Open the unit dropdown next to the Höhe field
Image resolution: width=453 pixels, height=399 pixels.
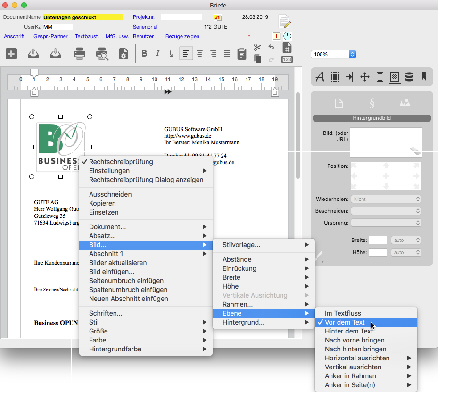[x=406, y=252]
